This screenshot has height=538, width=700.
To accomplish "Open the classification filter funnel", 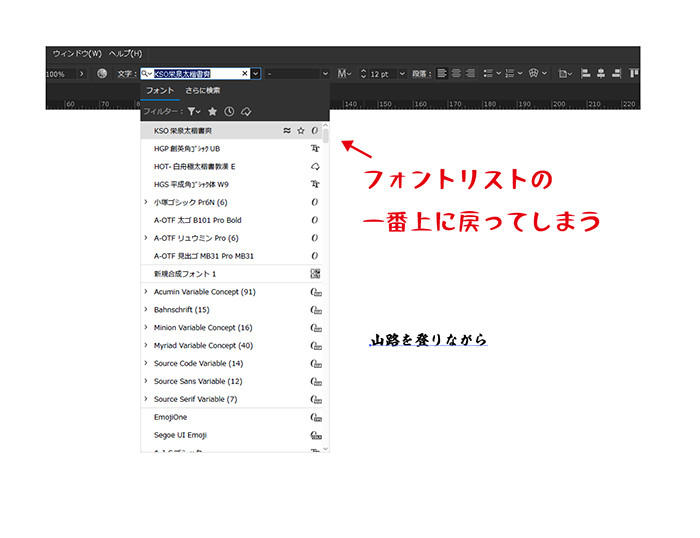I will tap(194, 111).
